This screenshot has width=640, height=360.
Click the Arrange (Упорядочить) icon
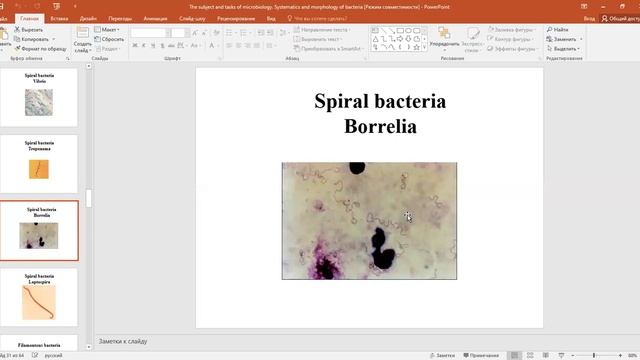(x=444, y=33)
